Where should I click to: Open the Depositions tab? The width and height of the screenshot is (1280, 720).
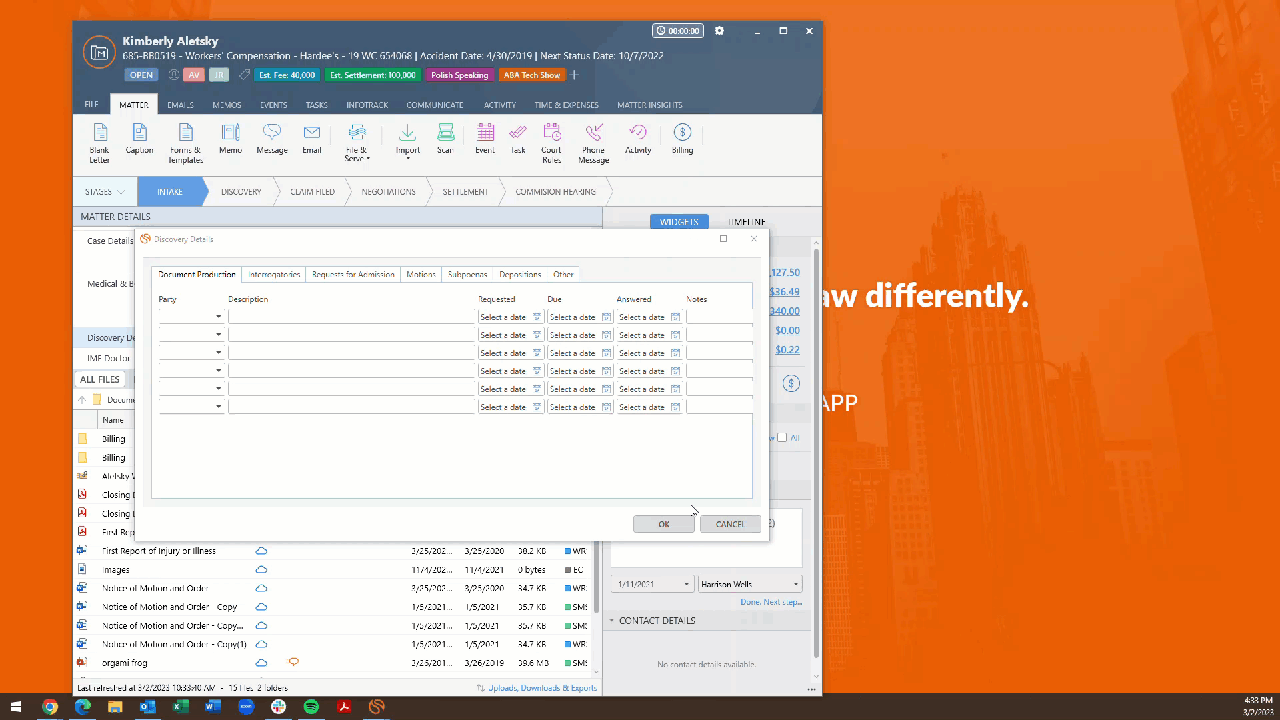[x=520, y=274]
